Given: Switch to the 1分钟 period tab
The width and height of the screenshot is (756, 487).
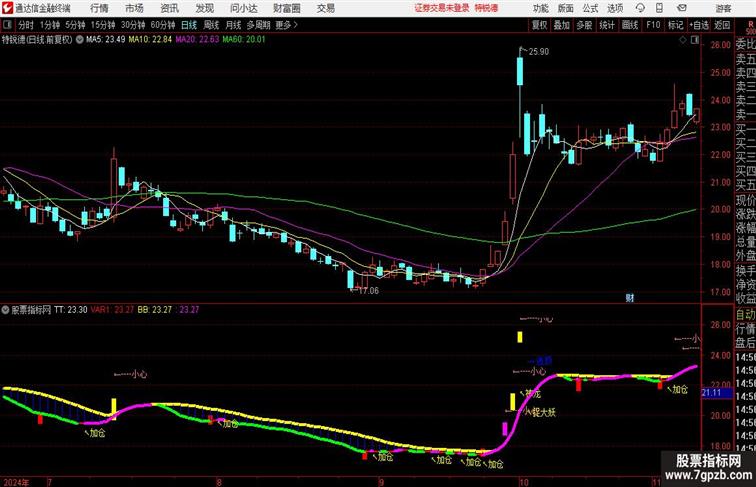Looking at the screenshot, I should tap(50, 25).
